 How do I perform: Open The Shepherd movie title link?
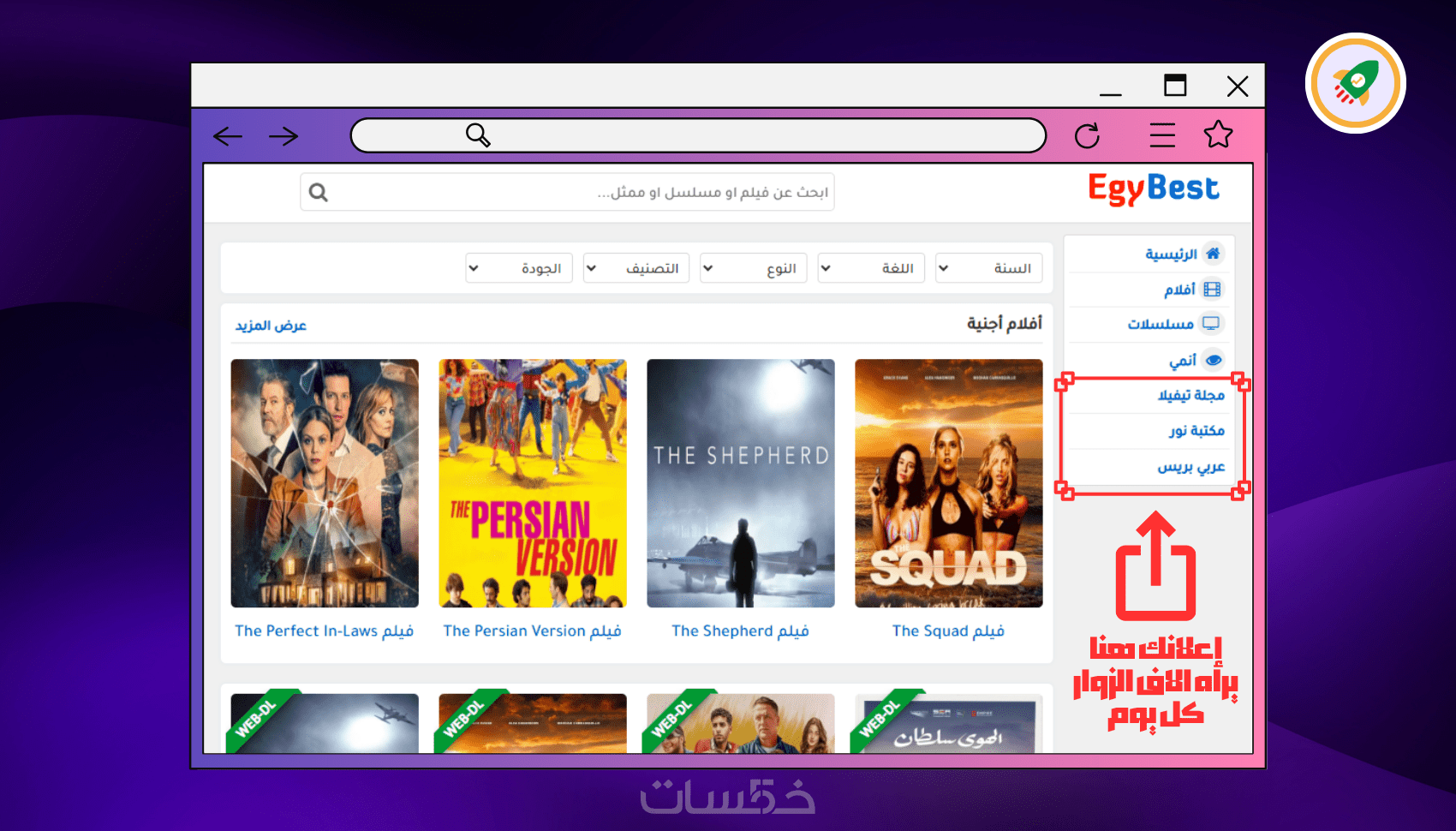click(x=740, y=631)
